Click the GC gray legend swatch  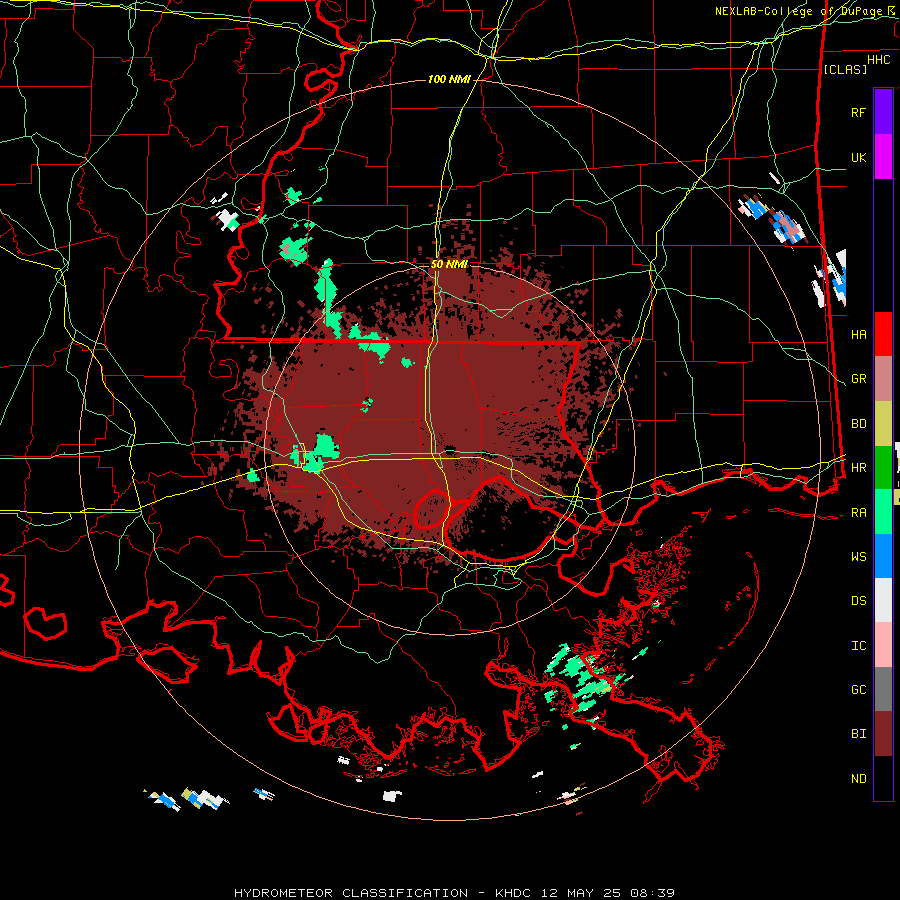point(883,689)
